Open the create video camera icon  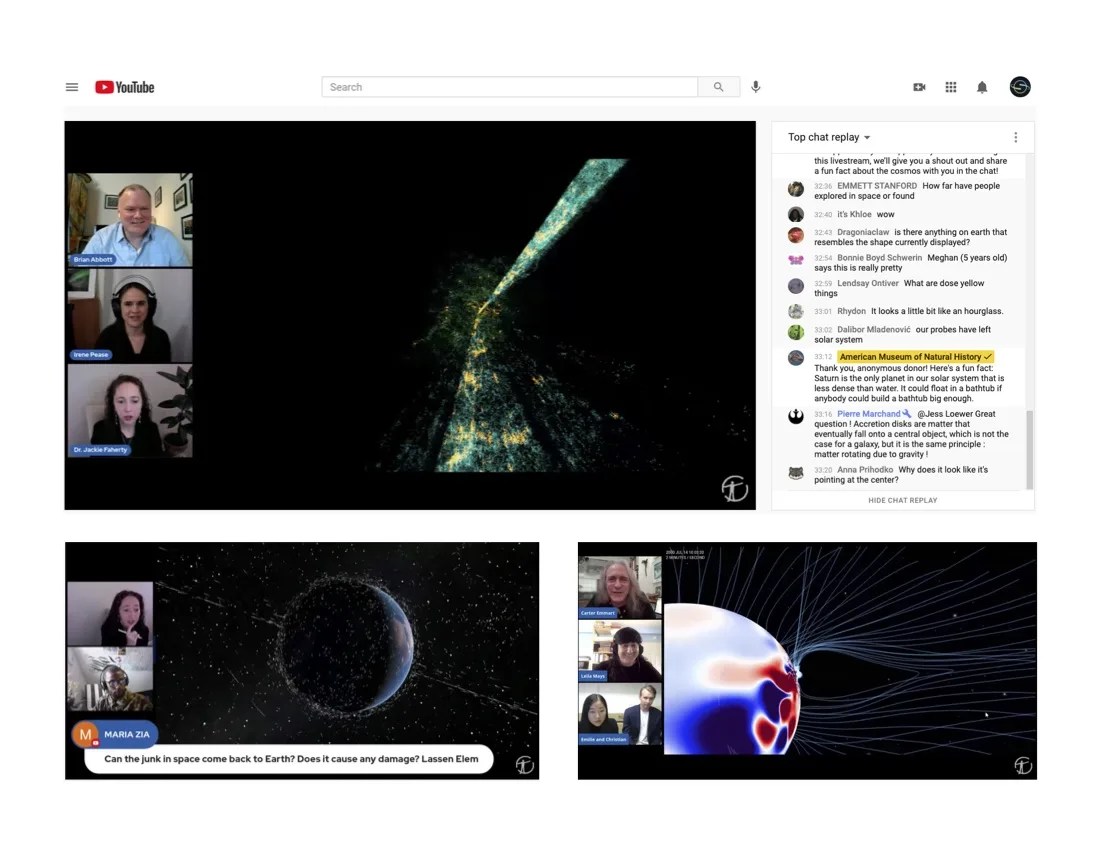(x=919, y=87)
